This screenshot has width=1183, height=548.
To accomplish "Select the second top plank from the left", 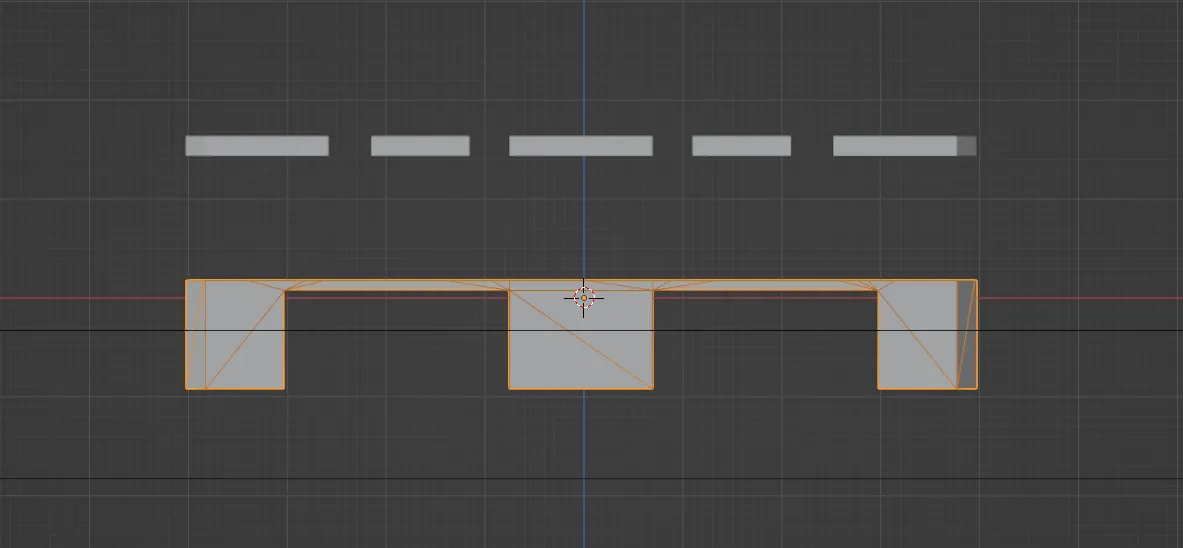I will coord(420,146).
